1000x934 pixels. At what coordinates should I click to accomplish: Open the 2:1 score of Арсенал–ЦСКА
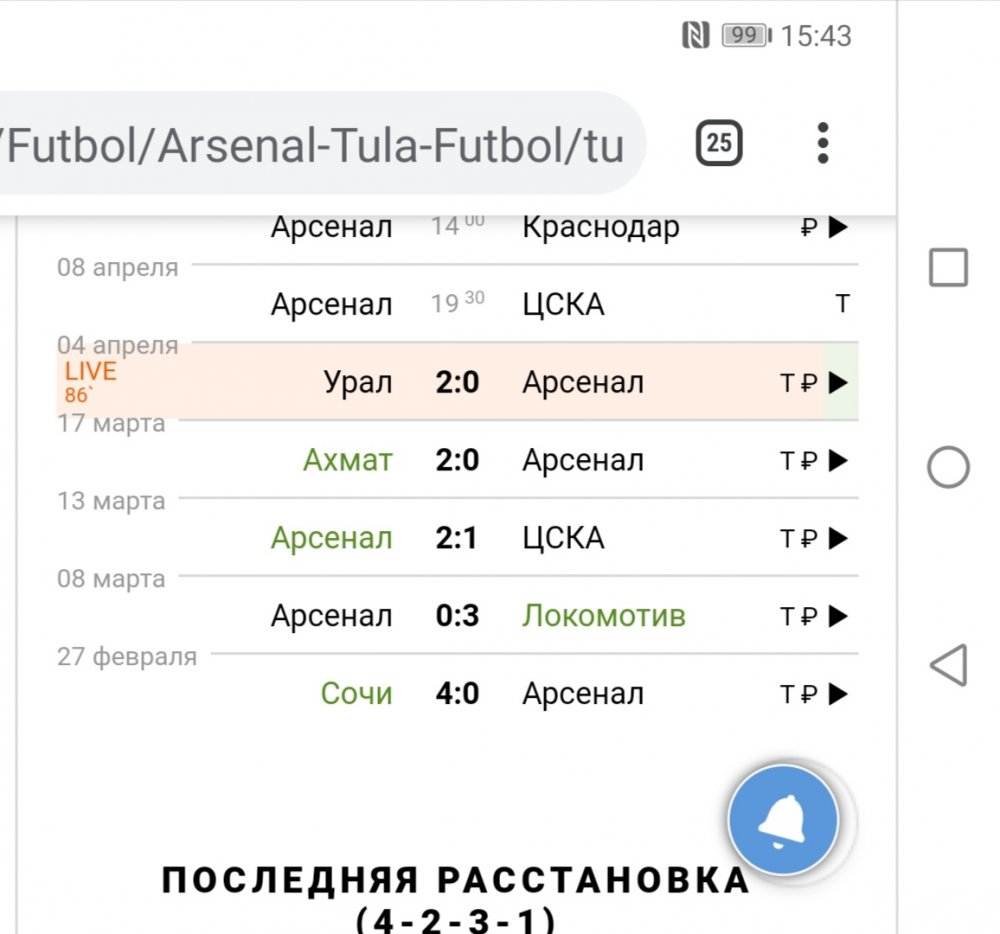[457, 539]
